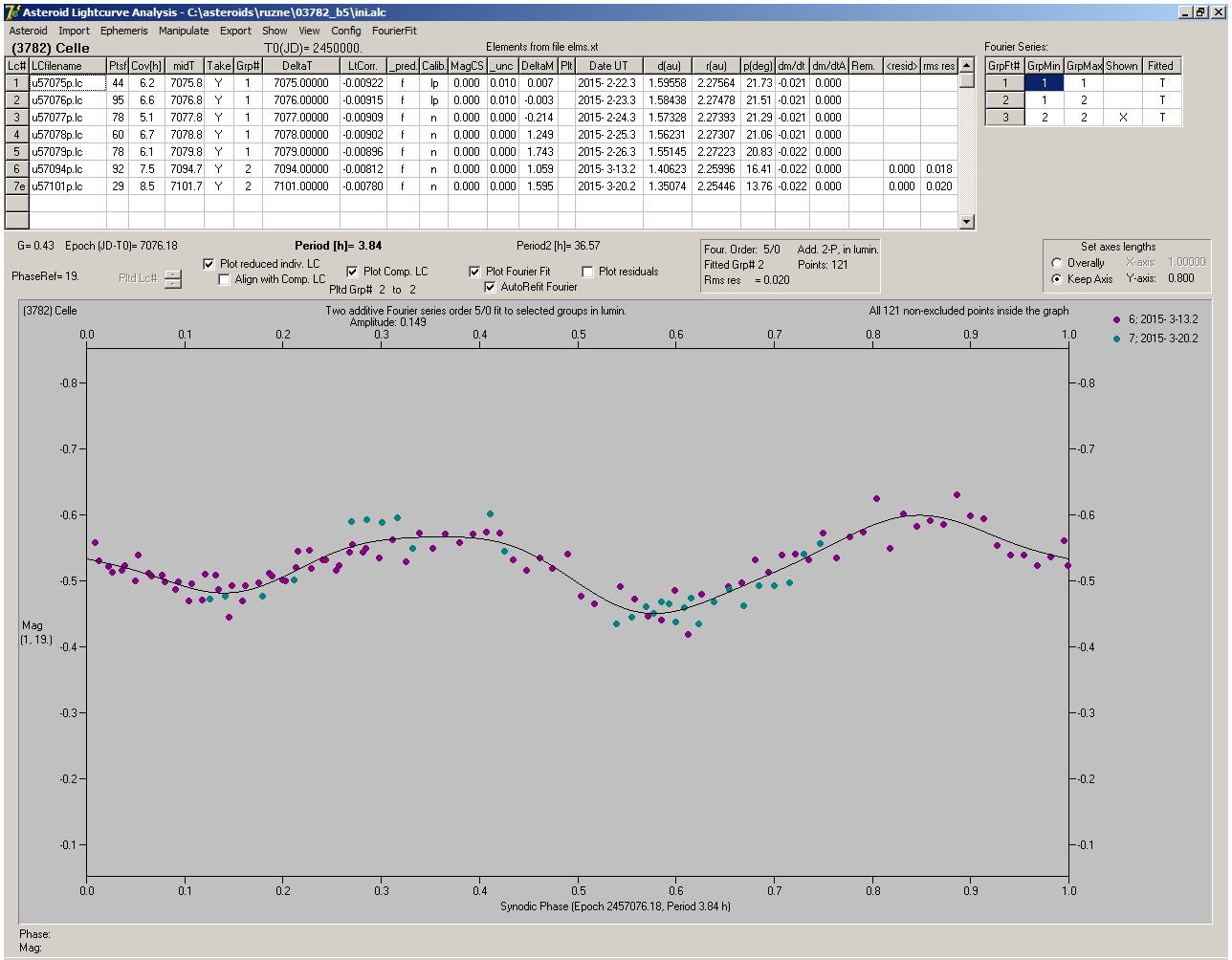Toggle Plot Comp. LC checkbox
1232x960 pixels.
point(352,272)
